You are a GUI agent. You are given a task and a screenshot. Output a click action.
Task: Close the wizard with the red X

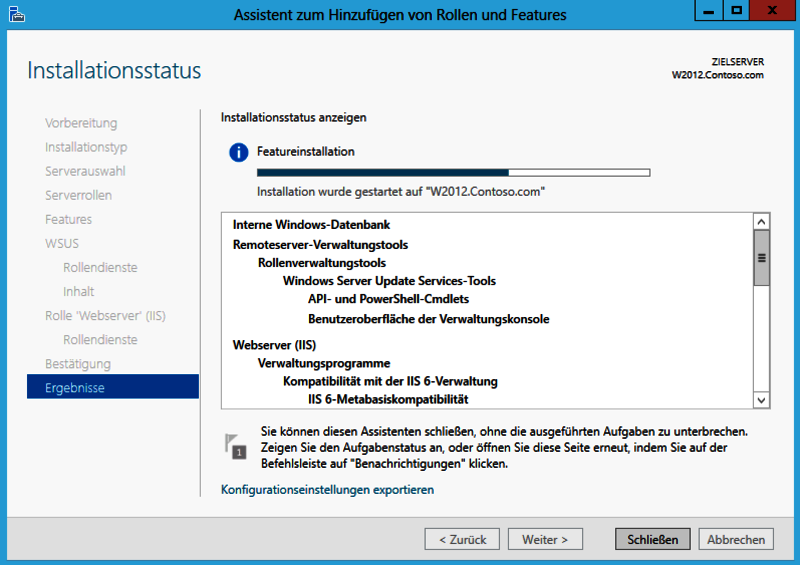772,10
